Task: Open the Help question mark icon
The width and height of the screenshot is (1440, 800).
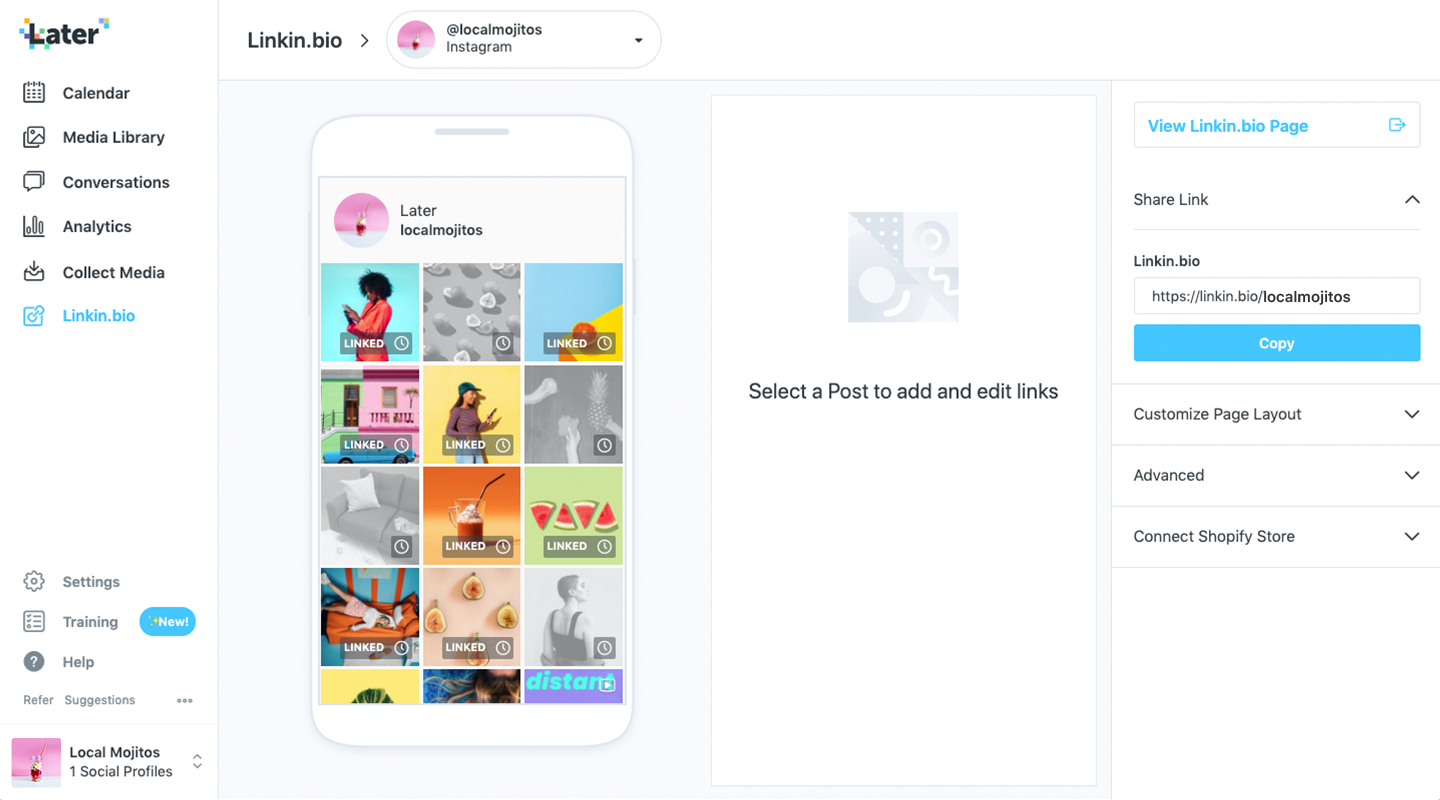Action: (34, 662)
